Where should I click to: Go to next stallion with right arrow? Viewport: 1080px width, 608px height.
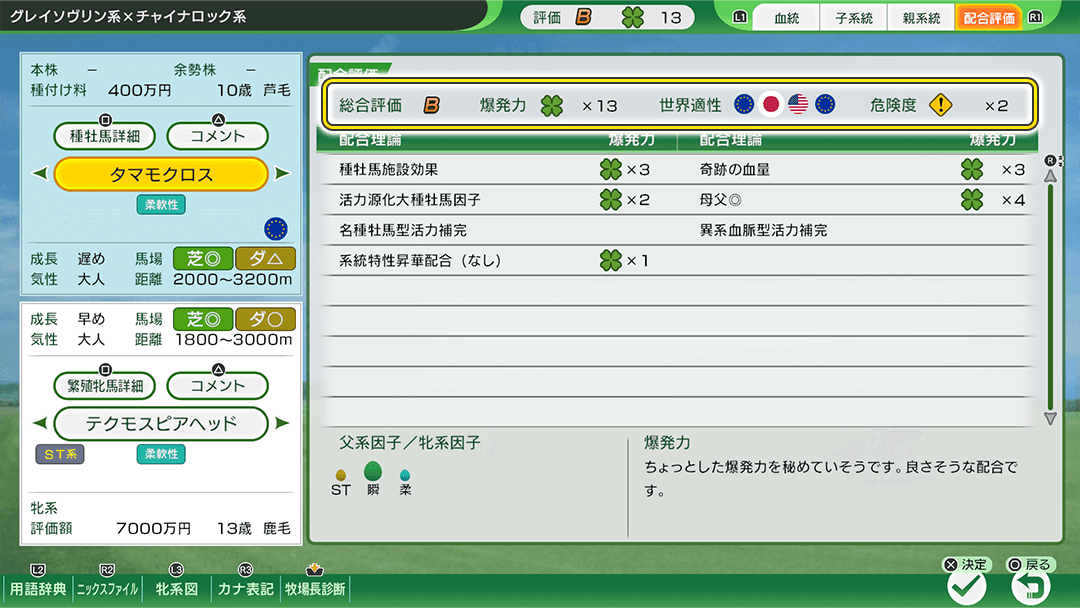coord(282,174)
